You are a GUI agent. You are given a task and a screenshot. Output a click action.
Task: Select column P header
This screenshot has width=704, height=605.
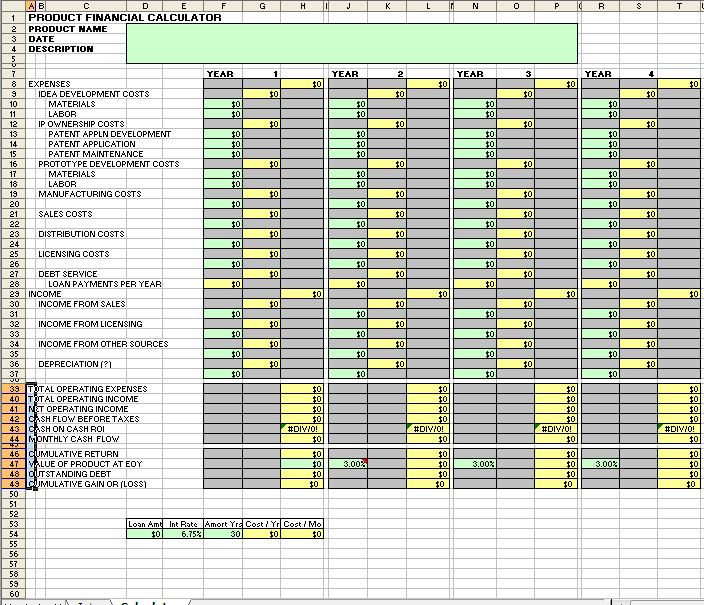click(x=556, y=6)
